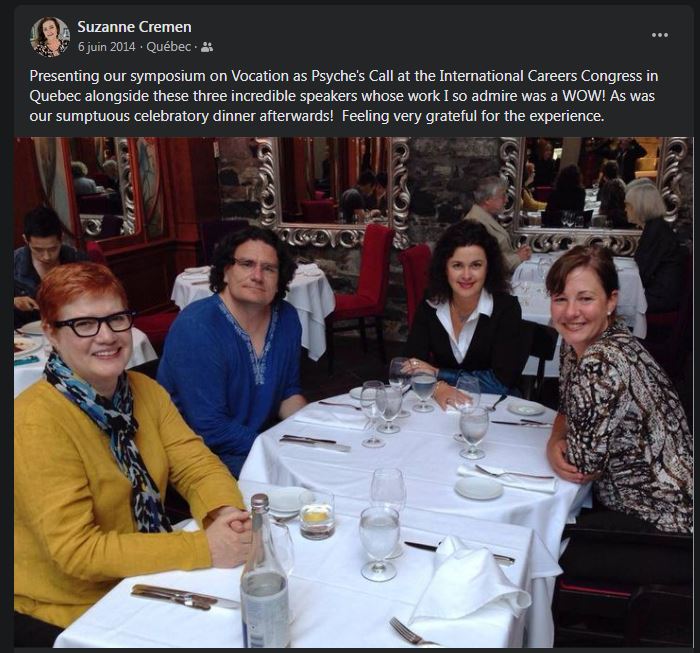The height and width of the screenshot is (653, 700).
Task: Click the friends audience icon beside Québec
Action: [207, 47]
